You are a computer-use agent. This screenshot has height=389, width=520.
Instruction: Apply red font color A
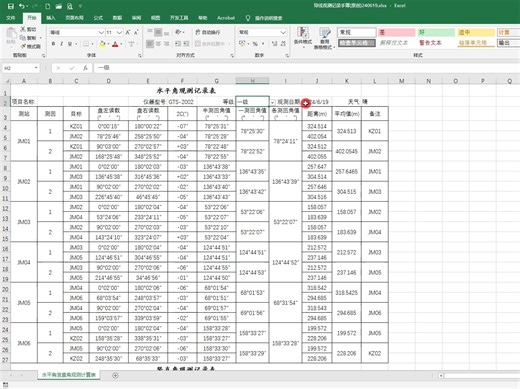[115, 44]
